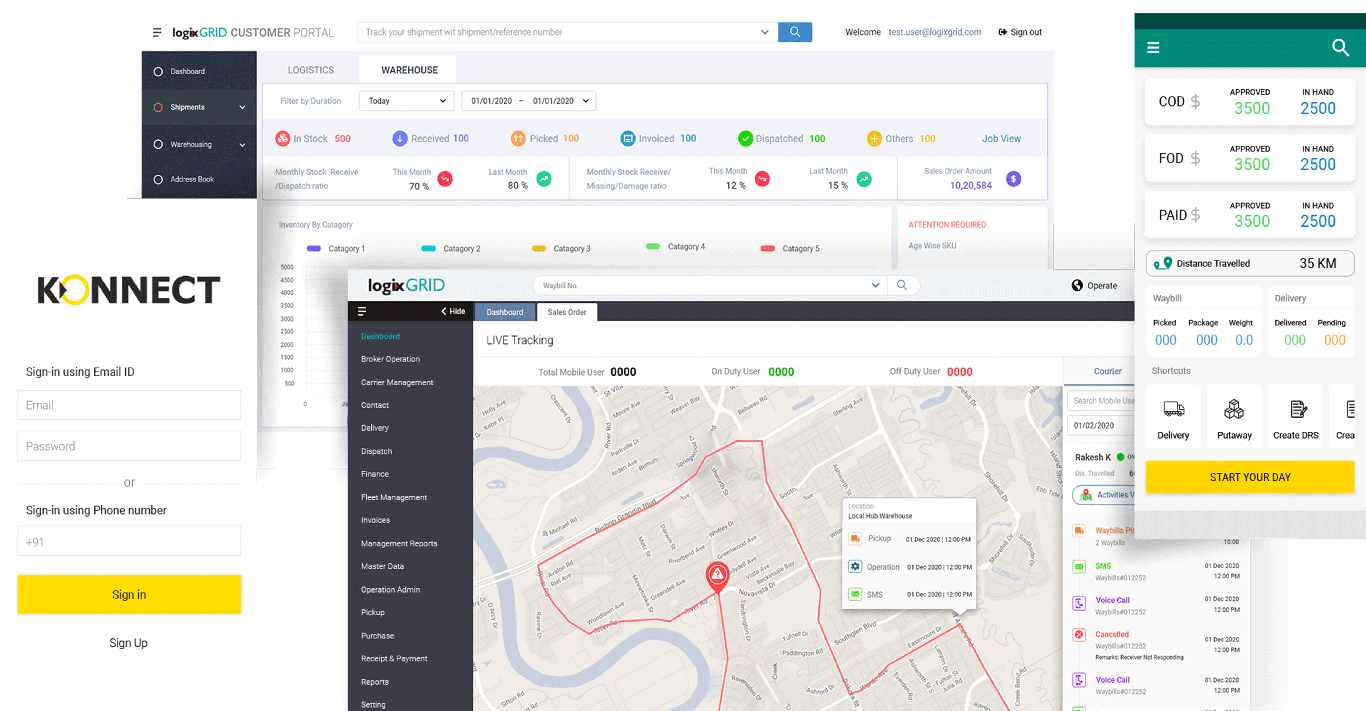Click the Voice Call icon above the Cancelled entry

pos(1079,603)
